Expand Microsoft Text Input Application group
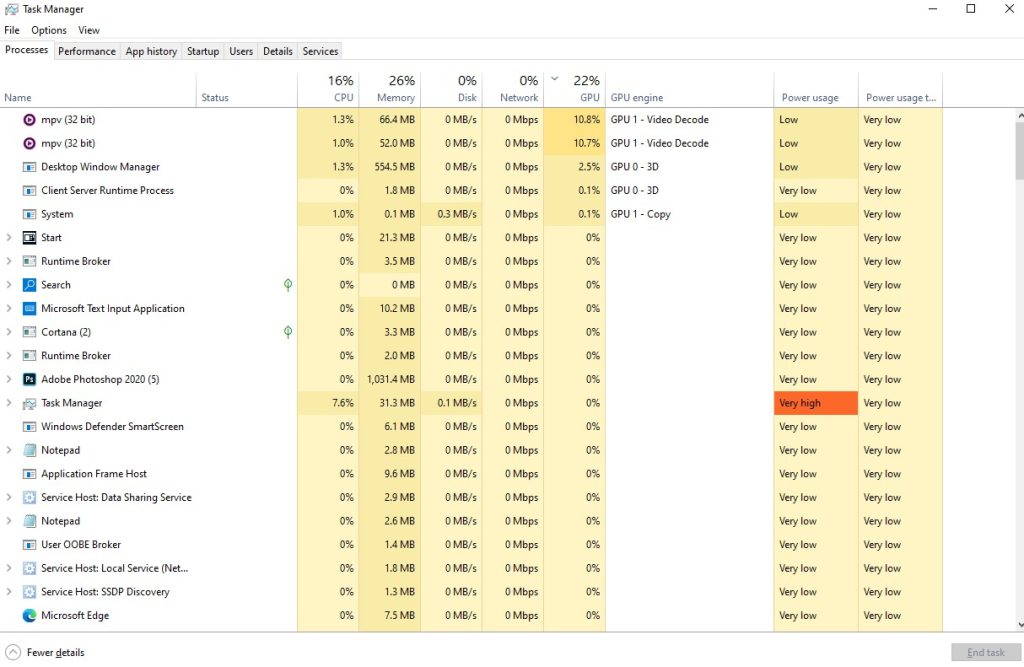 point(9,308)
